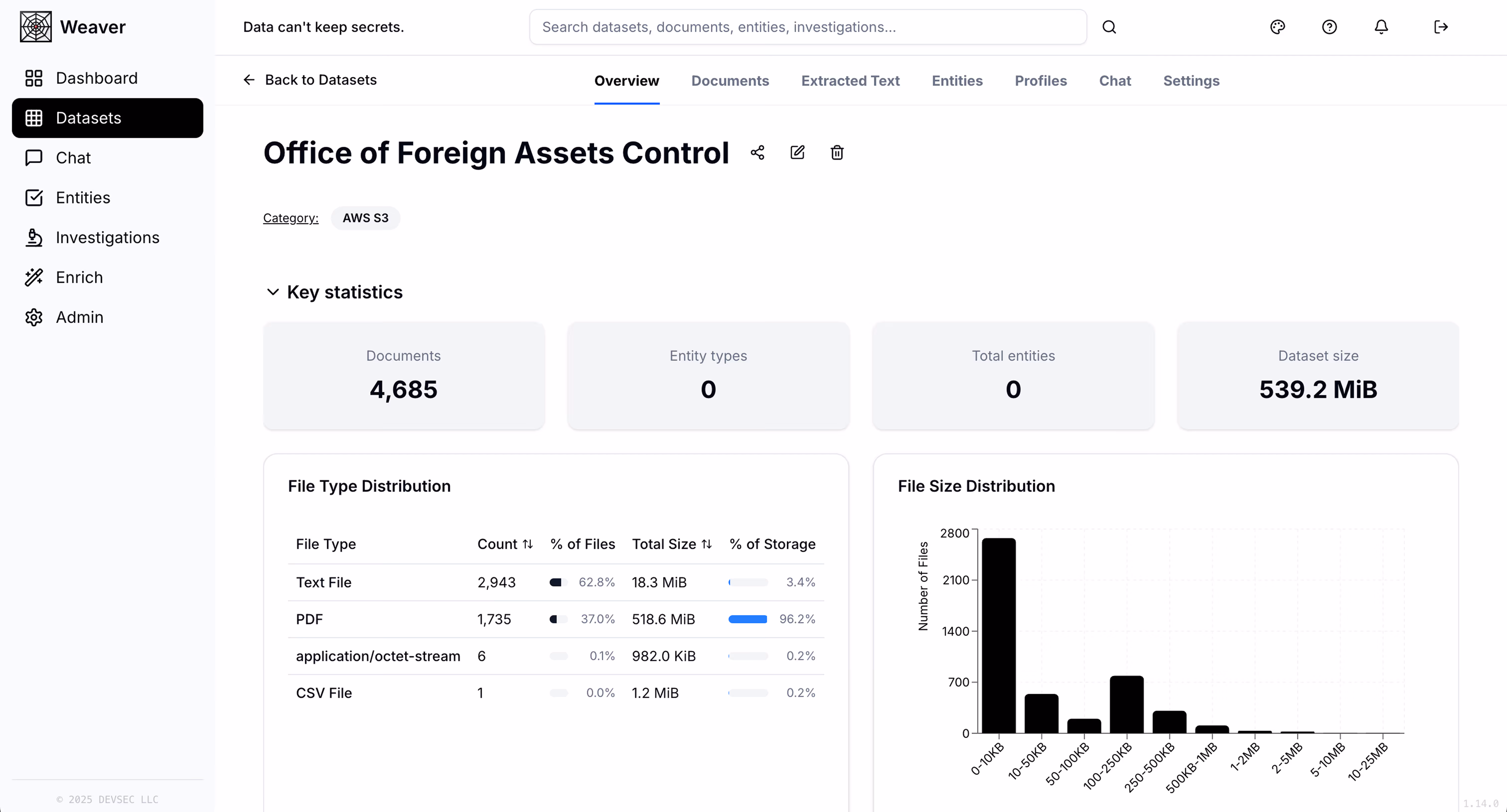This screenshot has height=812, width=1507.
Task: Focus the search datasets input field
Action: click(x=807, y=27)
